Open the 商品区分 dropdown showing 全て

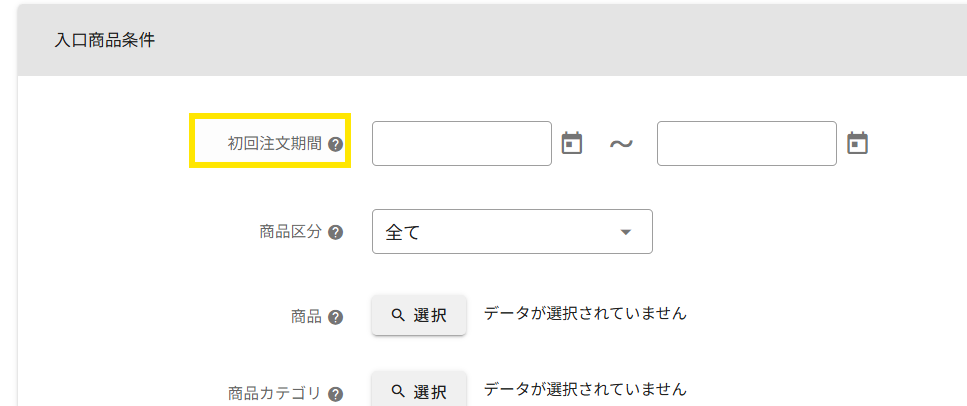[x=500, y=232]
